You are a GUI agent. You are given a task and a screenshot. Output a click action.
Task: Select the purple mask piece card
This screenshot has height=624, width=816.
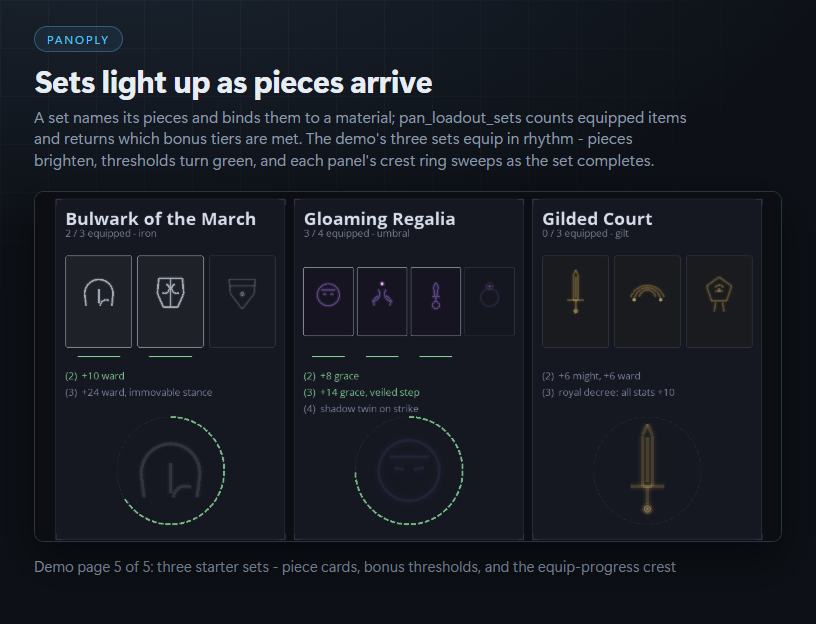click(x=328, y=301)
